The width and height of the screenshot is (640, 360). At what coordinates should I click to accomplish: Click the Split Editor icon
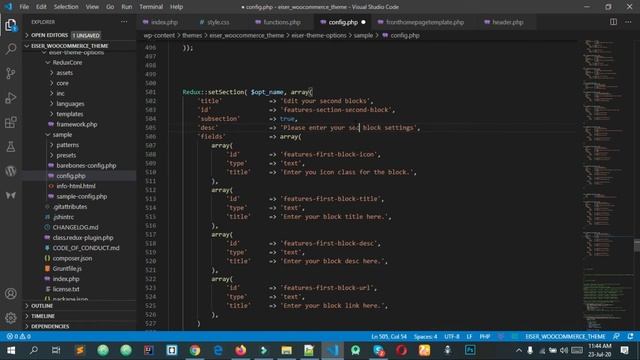[613, 22]
